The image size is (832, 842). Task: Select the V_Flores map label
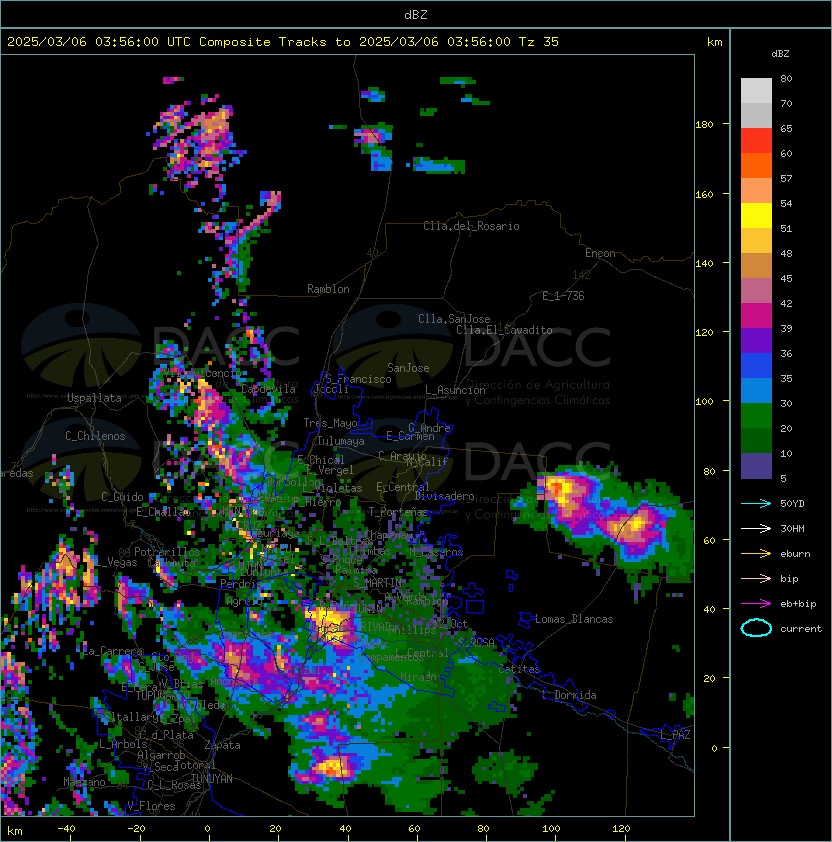[x=151, y=806]
